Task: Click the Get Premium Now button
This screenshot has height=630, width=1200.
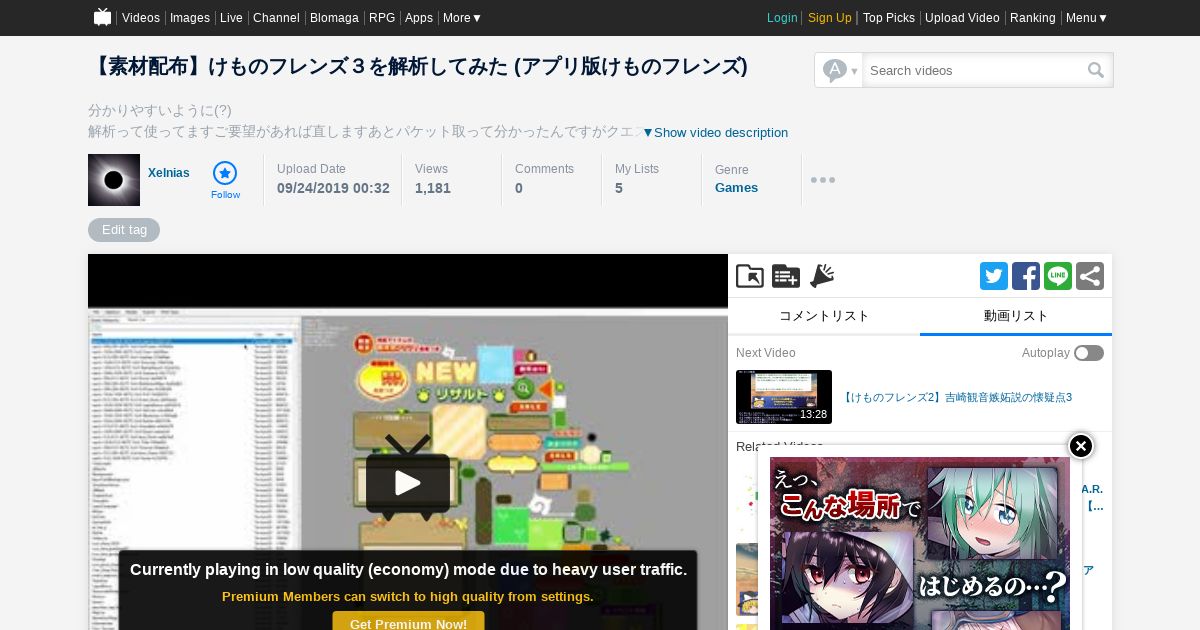Action: point(408,623)
